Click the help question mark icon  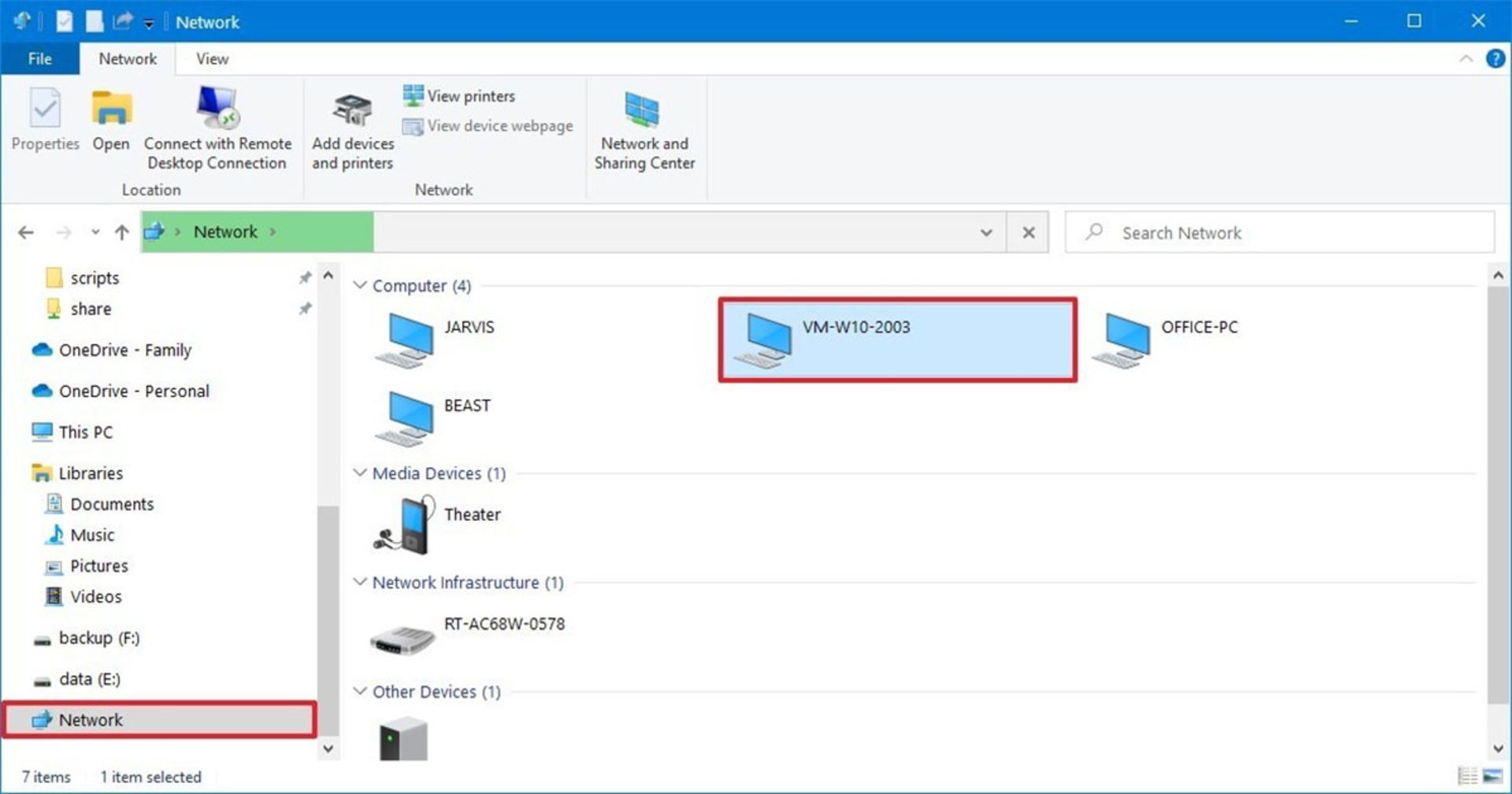1495,59
